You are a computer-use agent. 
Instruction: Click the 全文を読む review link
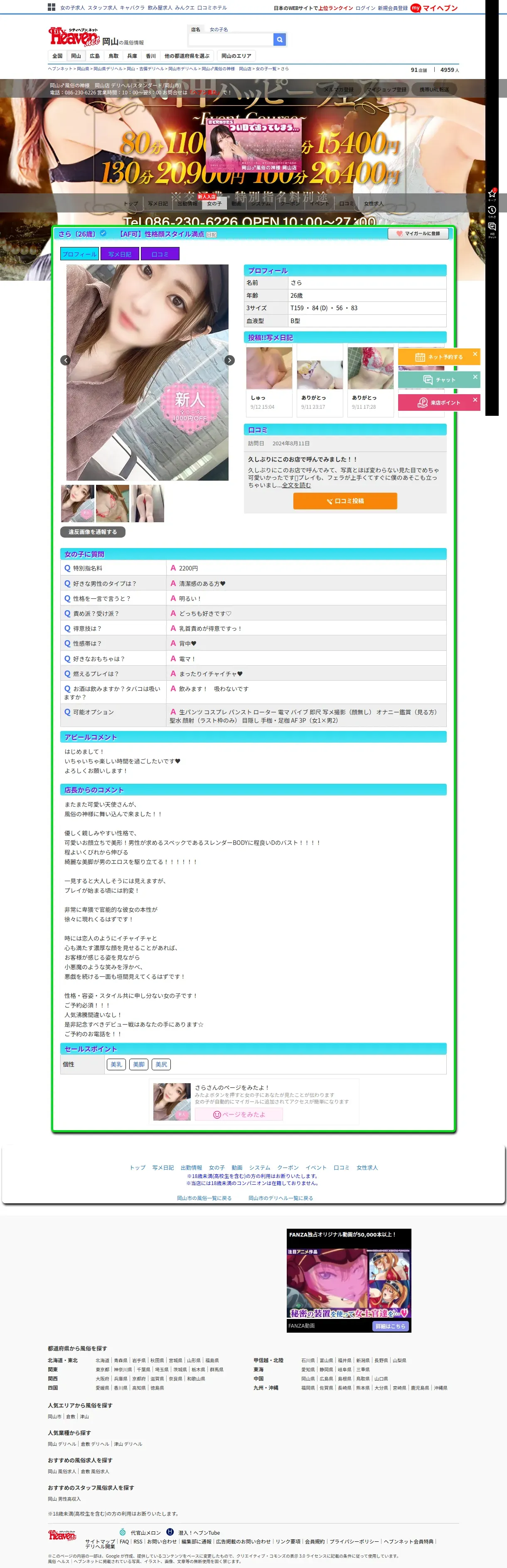point(296,485)
